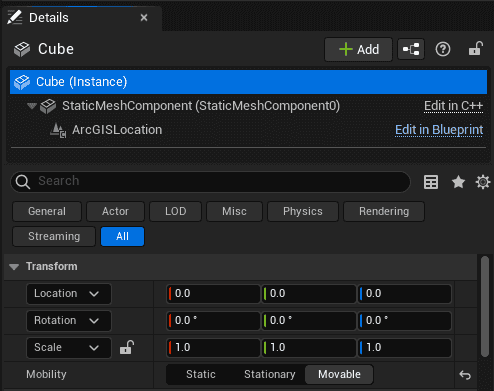The width and height of the screenshot is (494, 391).
Task: Click the Scale Z value field
Action: click(x=405, y=348)
